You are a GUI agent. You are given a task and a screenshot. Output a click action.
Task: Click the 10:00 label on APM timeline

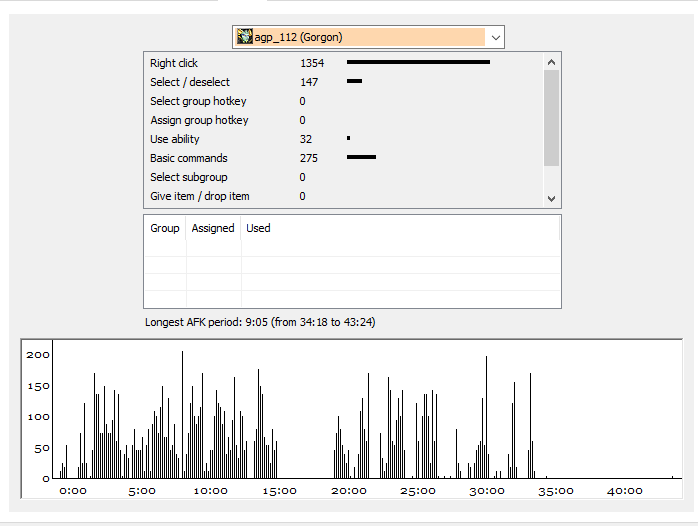(211, 491)
